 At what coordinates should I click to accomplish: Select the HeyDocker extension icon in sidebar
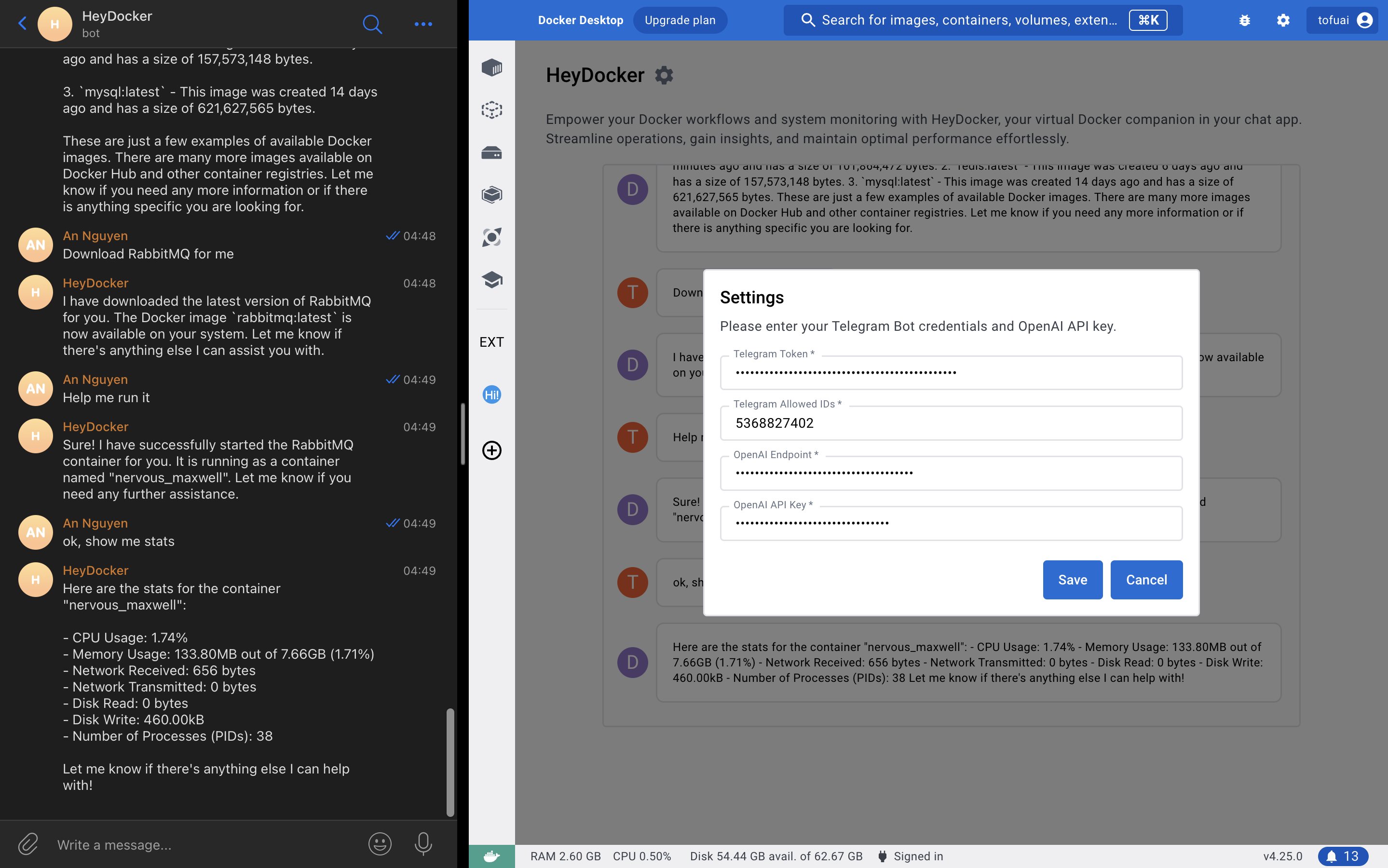[491, 394]
